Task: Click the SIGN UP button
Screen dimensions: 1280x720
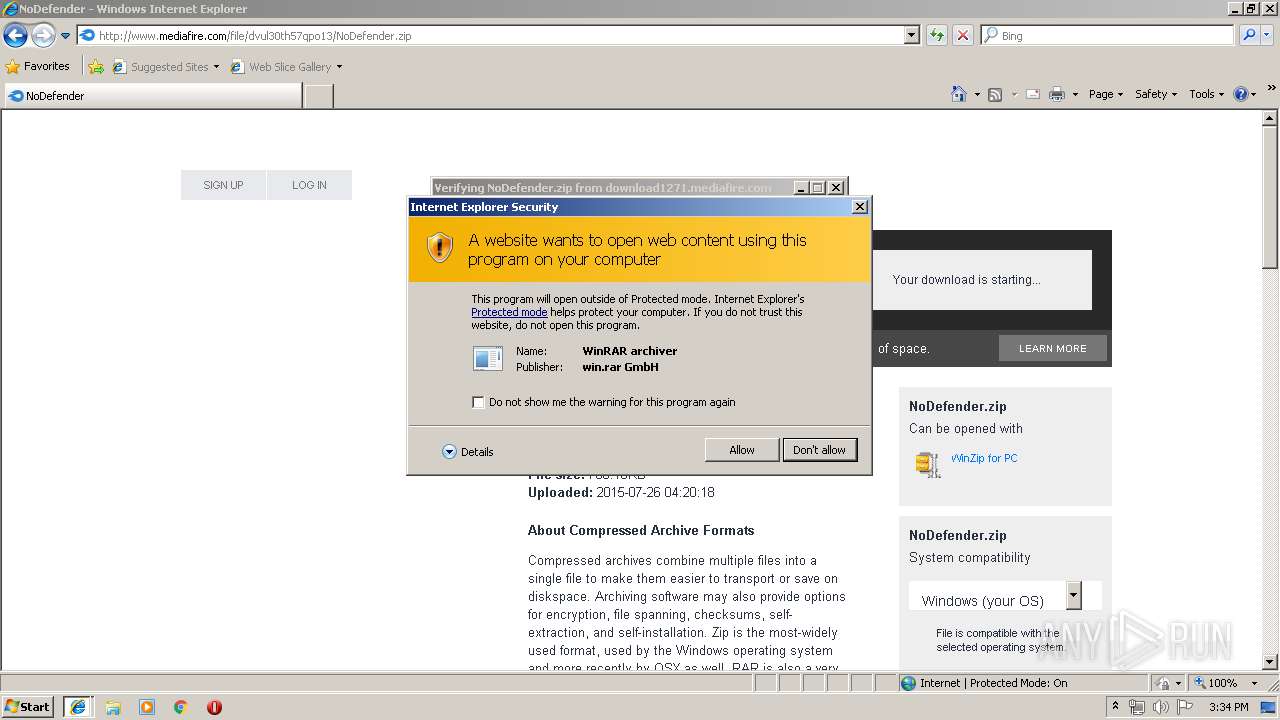Action: tap(223, 185)
